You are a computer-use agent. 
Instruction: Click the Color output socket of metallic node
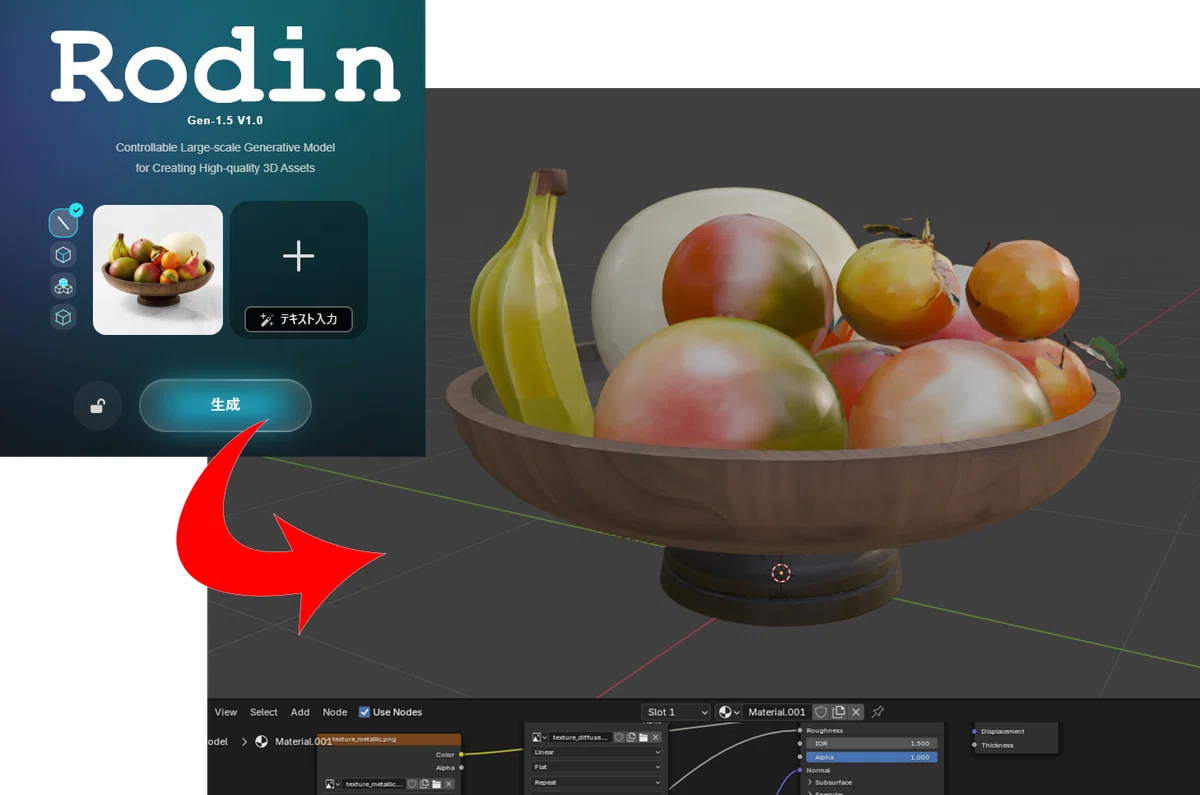click(x=461, y=755)
